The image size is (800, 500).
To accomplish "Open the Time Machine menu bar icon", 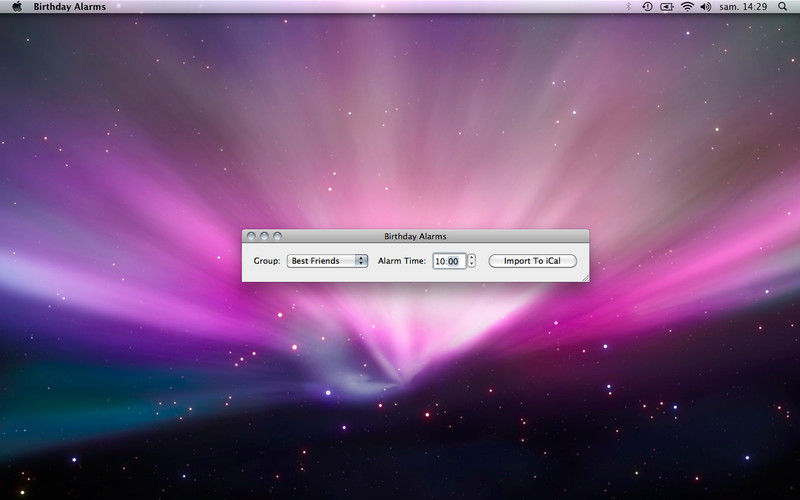I will point(647,7).
